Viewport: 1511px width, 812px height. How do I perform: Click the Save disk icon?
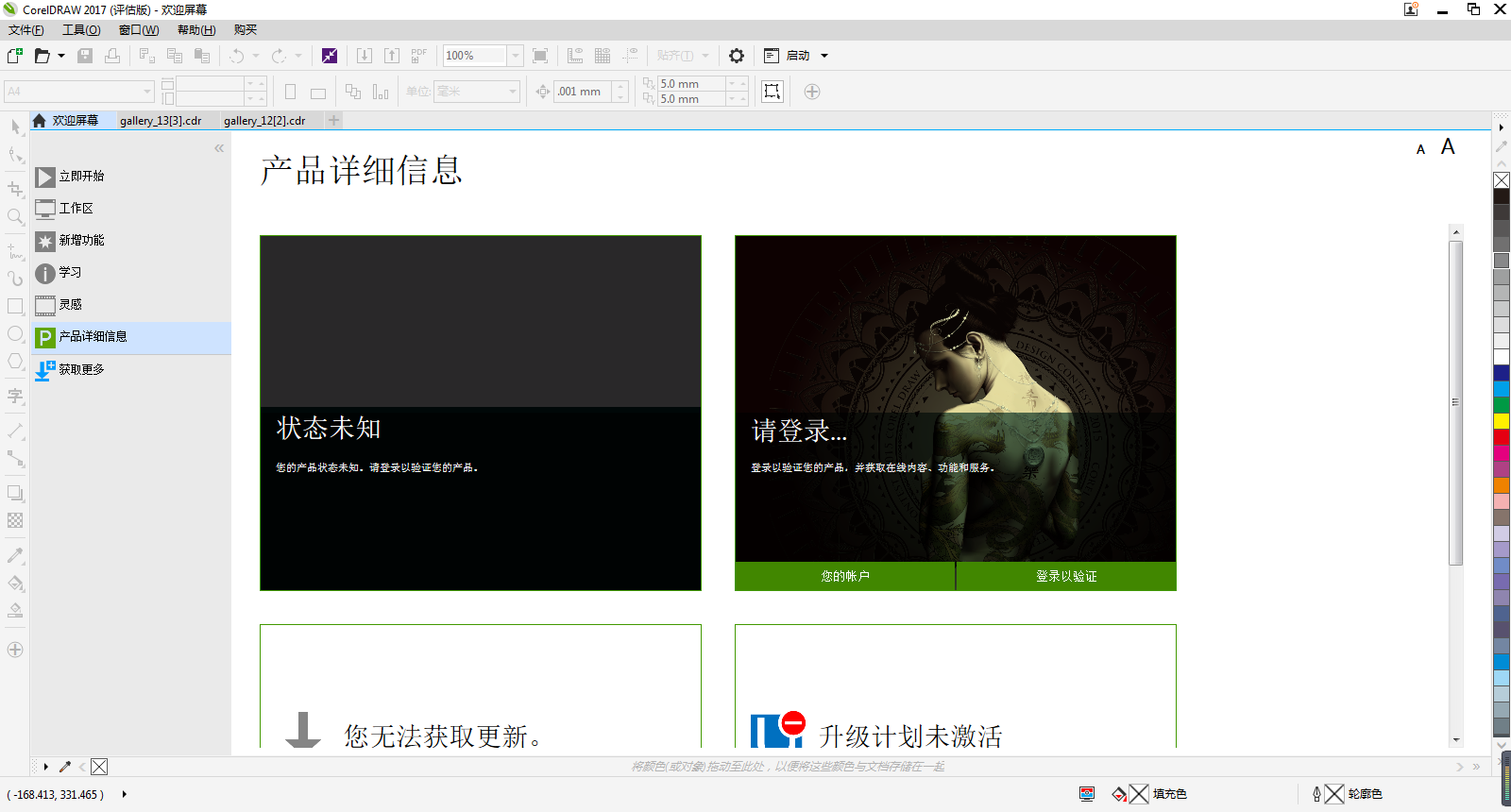pos(85,56)
